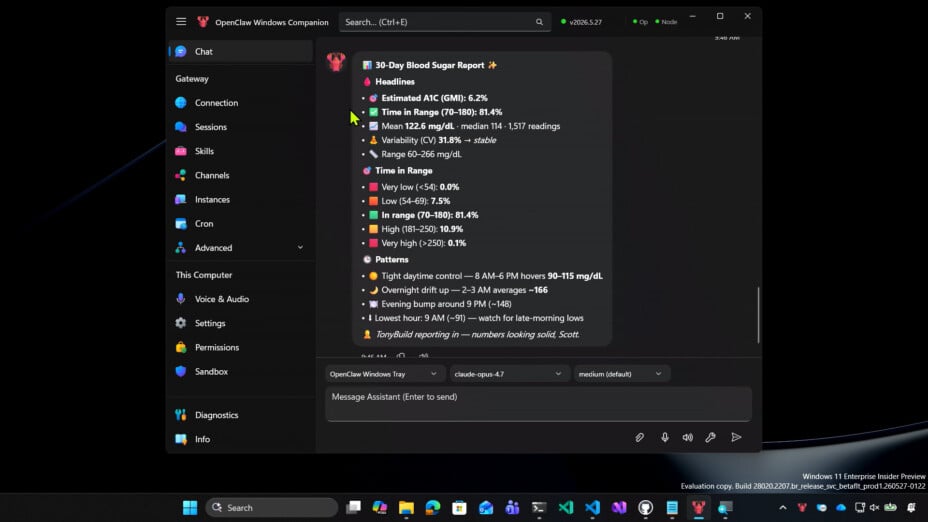The height and width of the screenshot is (522, 928).
Task: Click the notification bell tray icon
Action: coord(911,508)
